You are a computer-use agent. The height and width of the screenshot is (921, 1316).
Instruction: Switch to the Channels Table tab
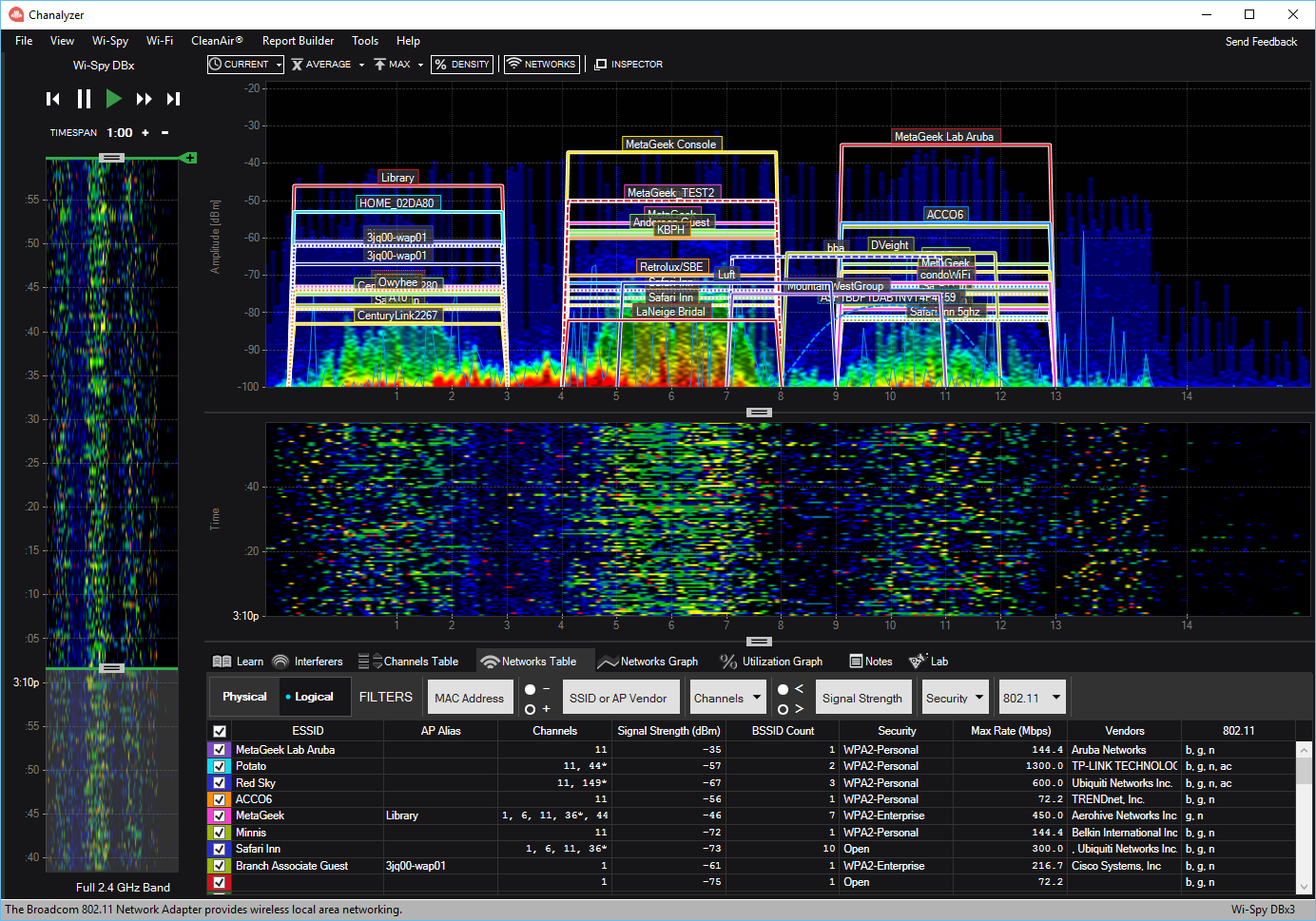[x=408, y=662]
